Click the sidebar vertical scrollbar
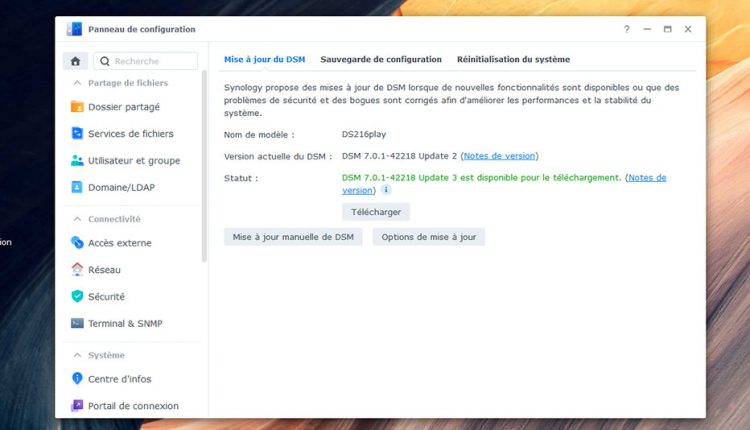 coord(204,166)
